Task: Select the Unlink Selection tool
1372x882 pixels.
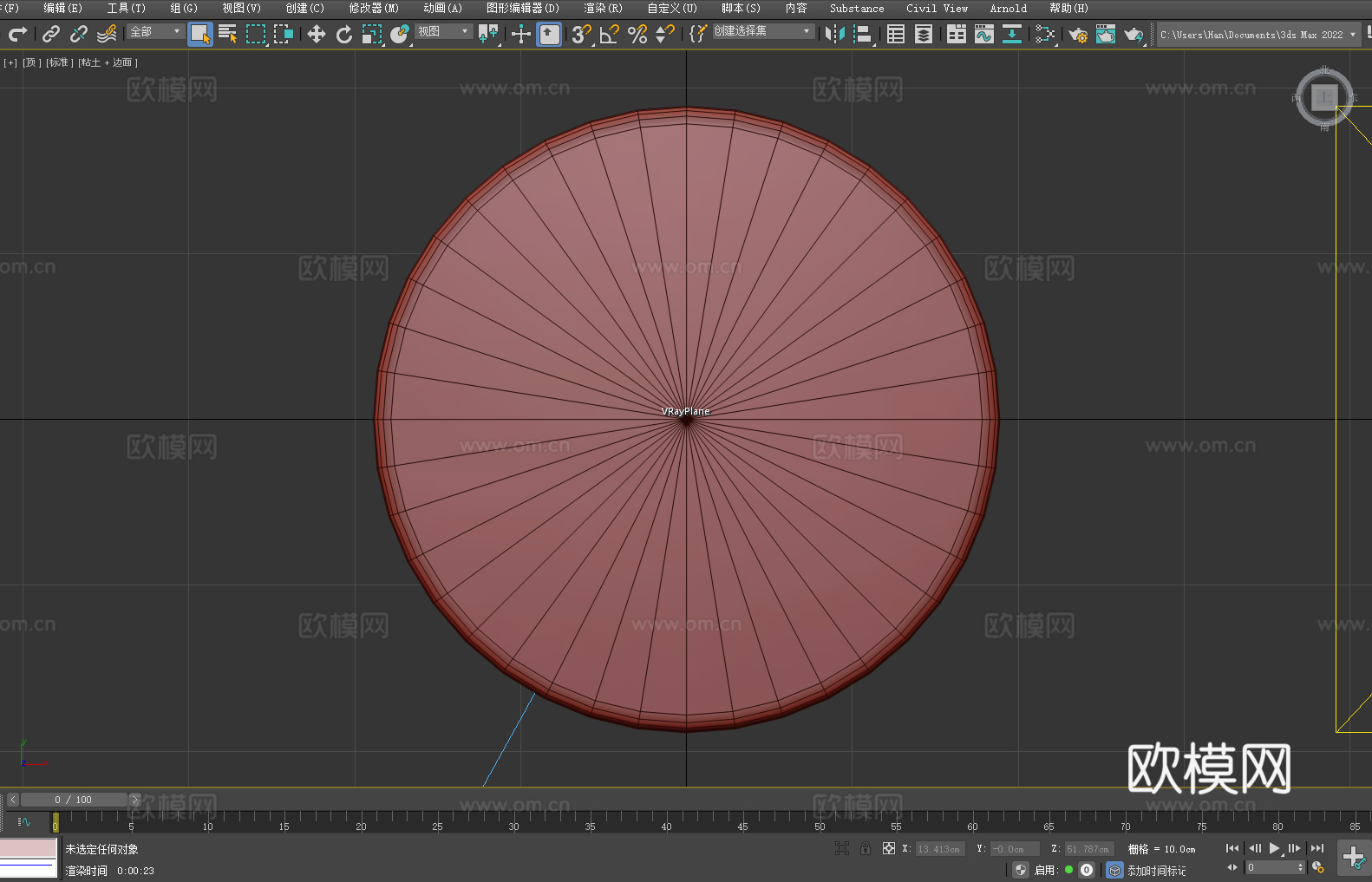Action: coord(79,34)
